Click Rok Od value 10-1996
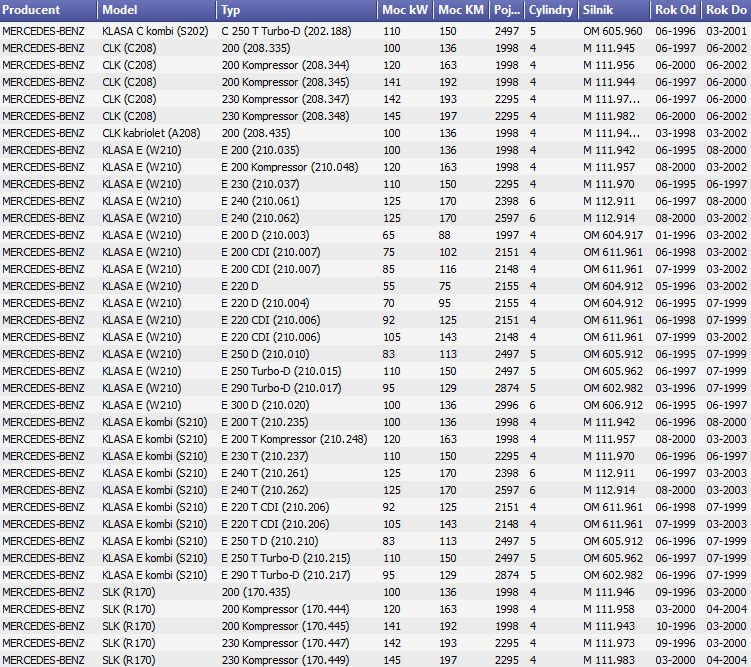Screen dimensions: 751x667 (675, 626)
